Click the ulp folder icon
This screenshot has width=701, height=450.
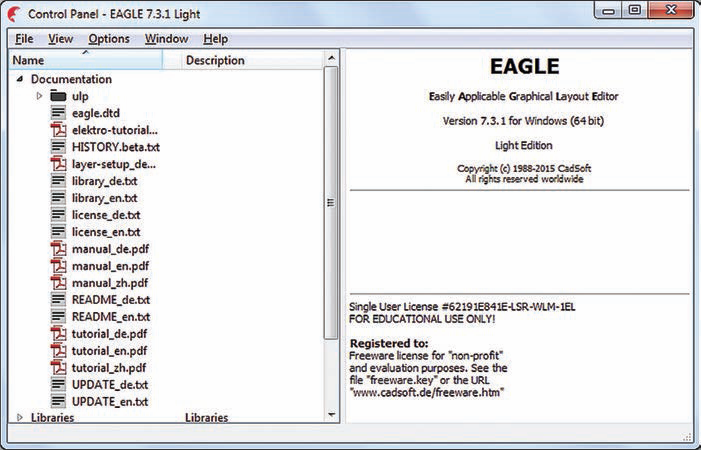point(58,96)
